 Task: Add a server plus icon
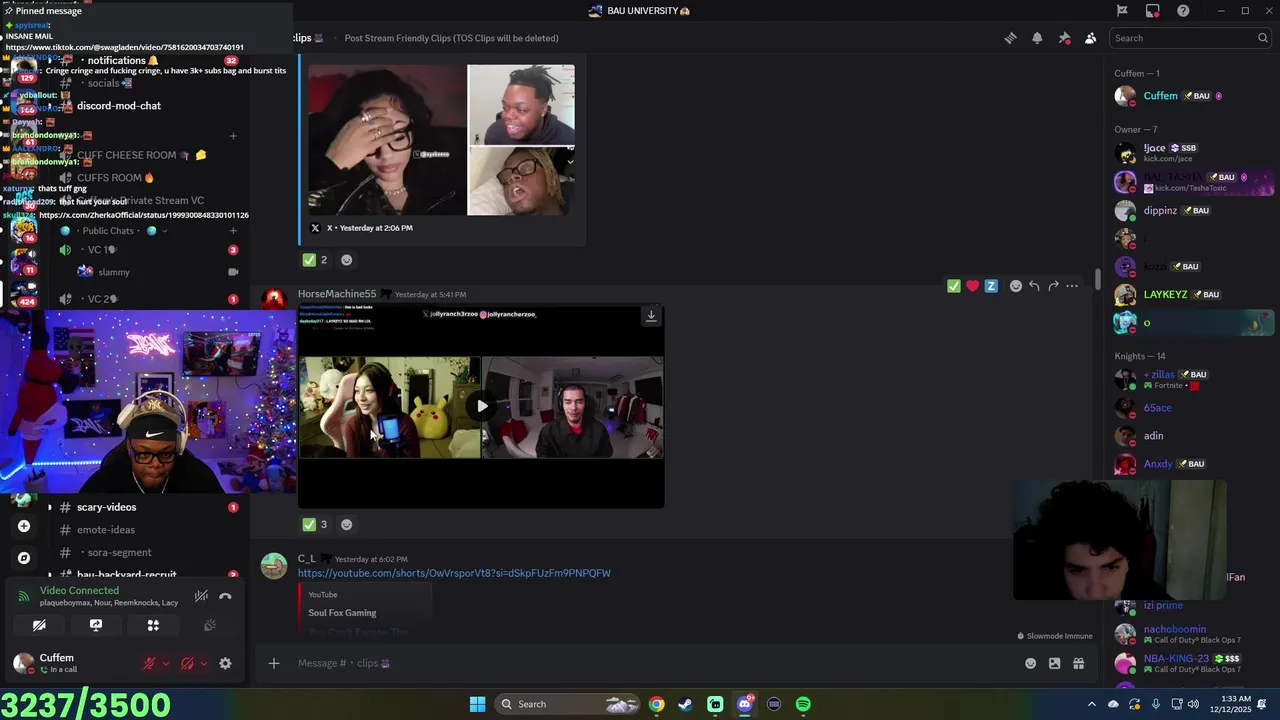point(24,526)
